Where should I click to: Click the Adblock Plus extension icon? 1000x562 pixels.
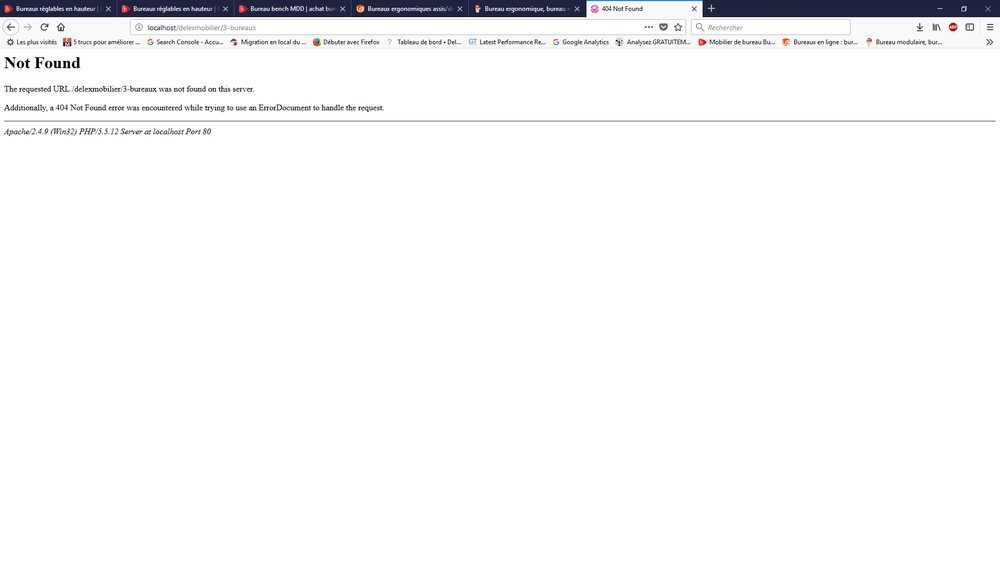tap(953, 27)
